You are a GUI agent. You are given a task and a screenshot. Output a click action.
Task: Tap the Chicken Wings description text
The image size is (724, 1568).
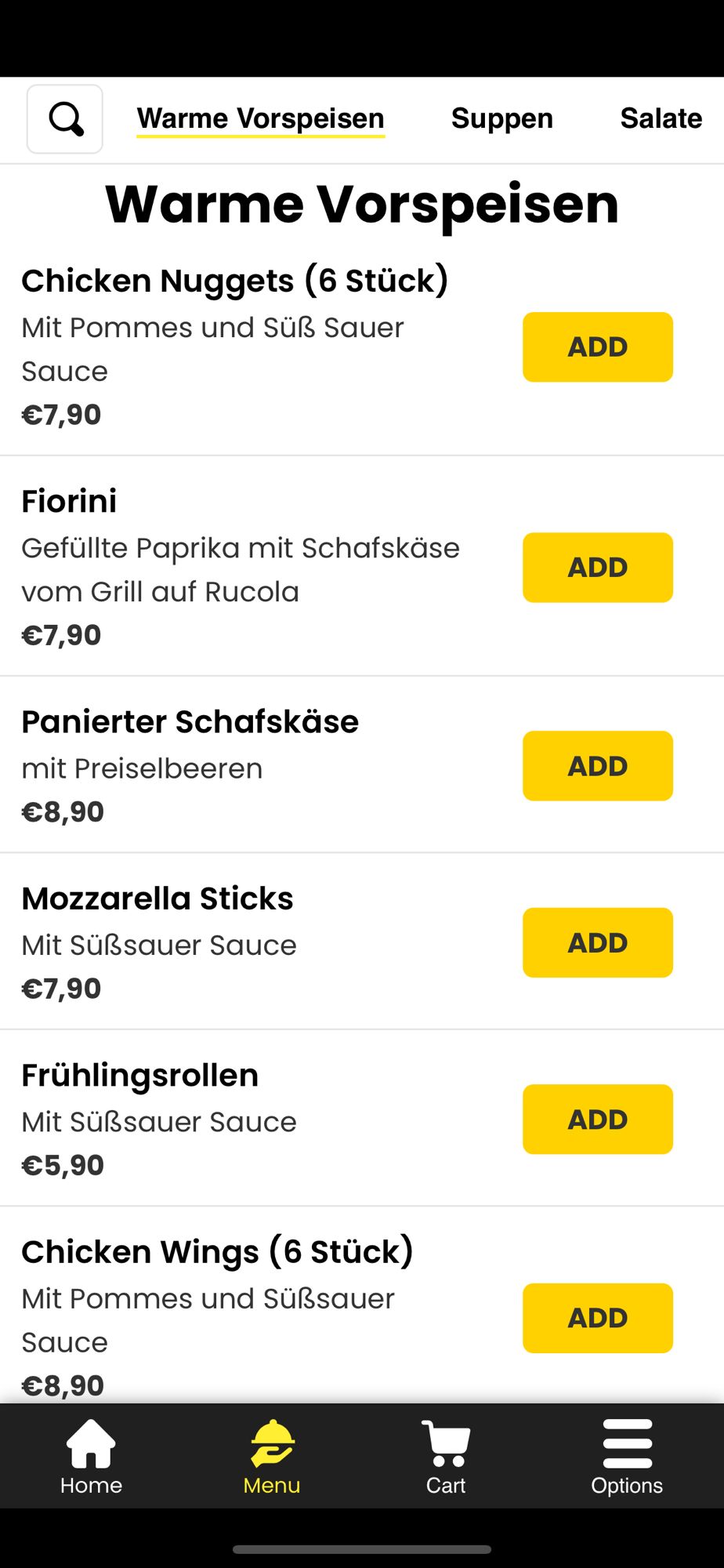click(x=208, y=1320)
